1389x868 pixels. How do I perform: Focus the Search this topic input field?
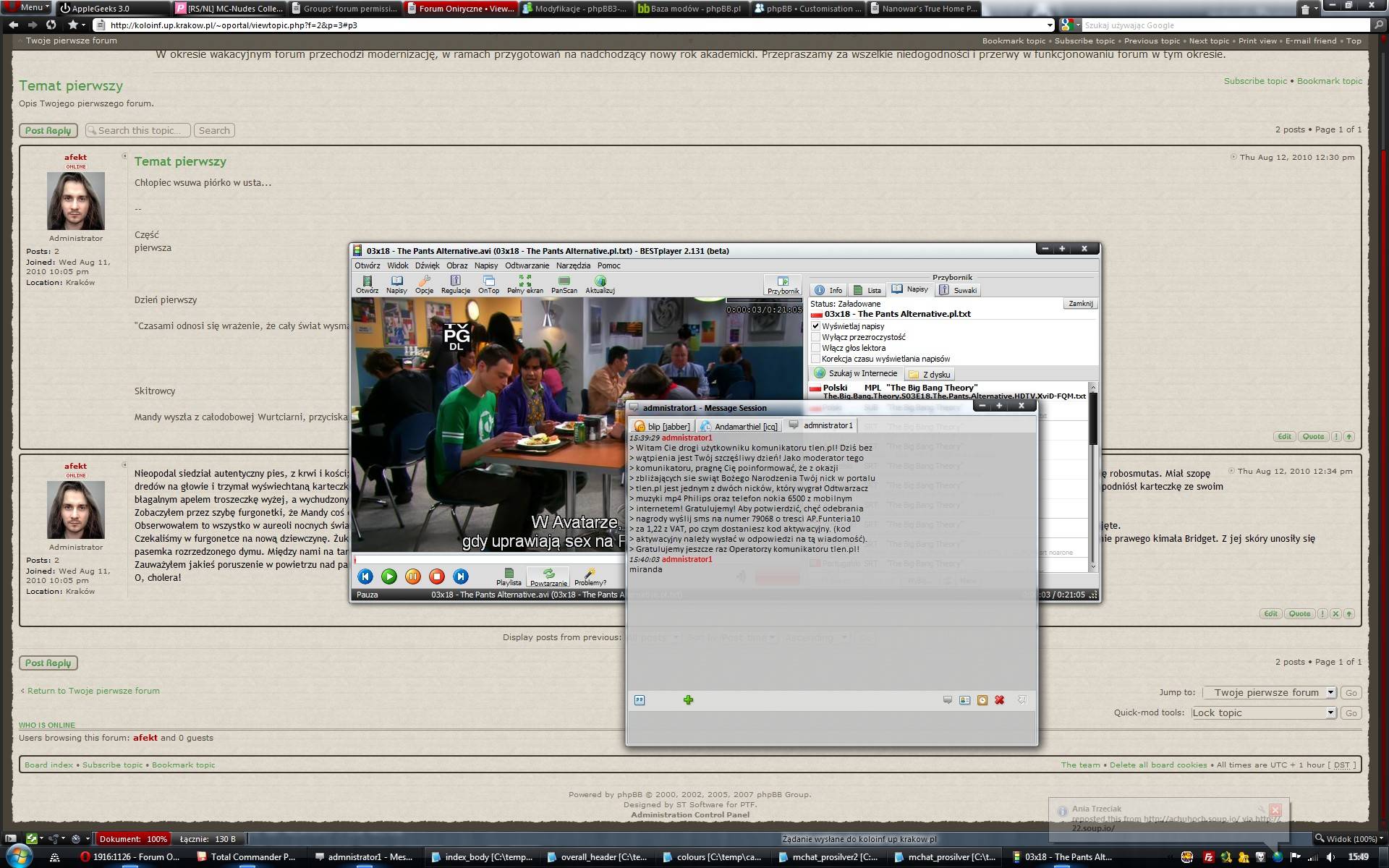point(138,131)
